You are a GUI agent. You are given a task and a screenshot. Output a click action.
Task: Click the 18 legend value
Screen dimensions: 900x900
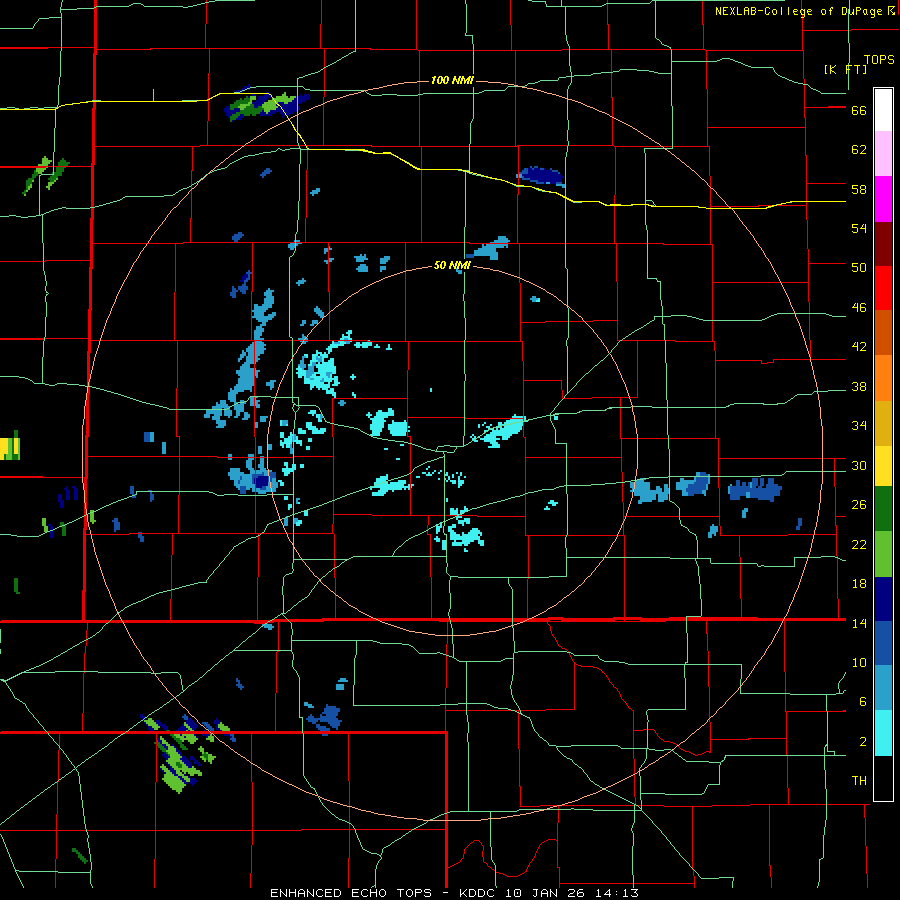(x=859, y=584)
